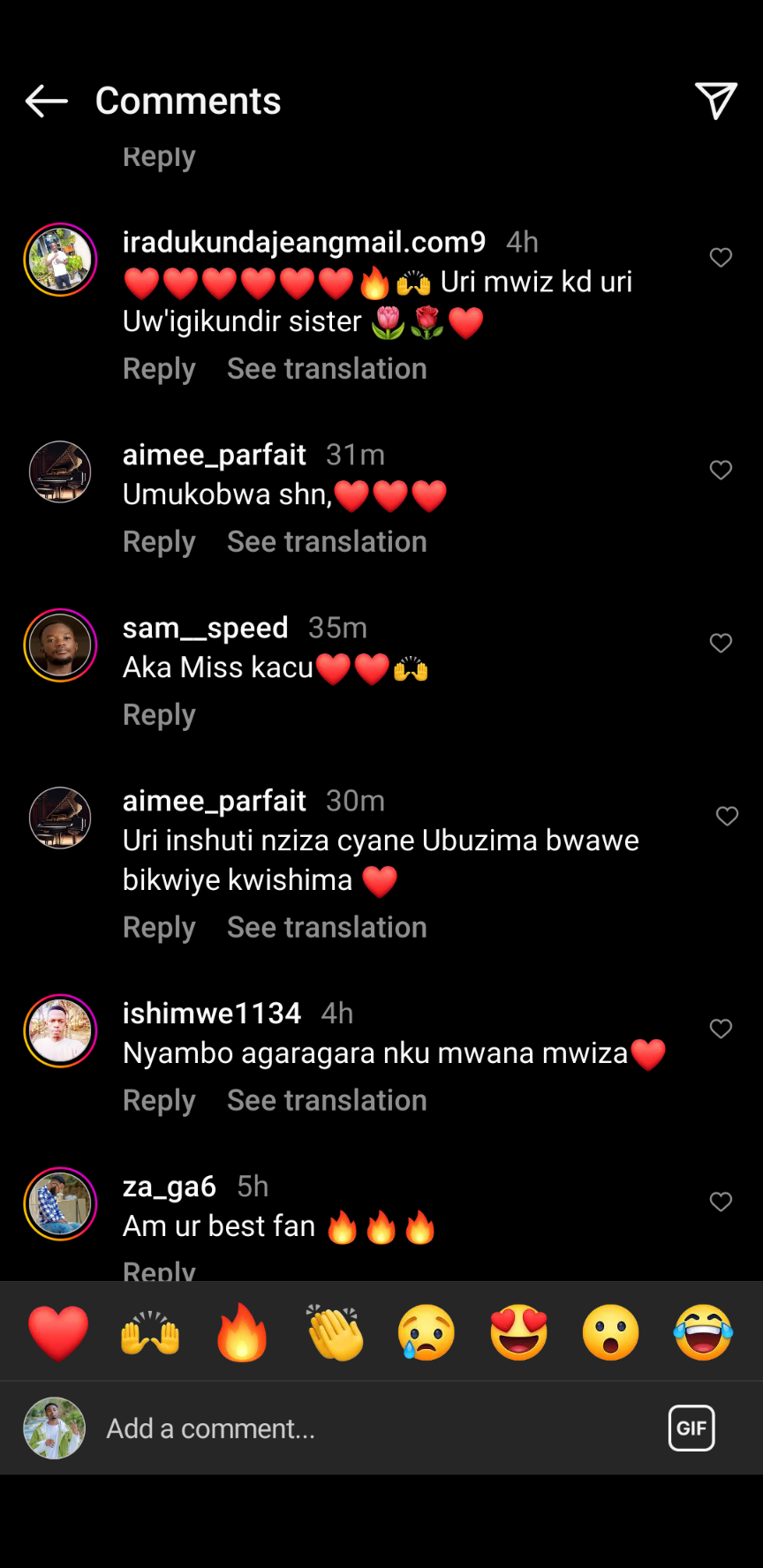Insert the raised hands quick emoji
This screenshot has width=763, height=1568.
point(150,1332)
